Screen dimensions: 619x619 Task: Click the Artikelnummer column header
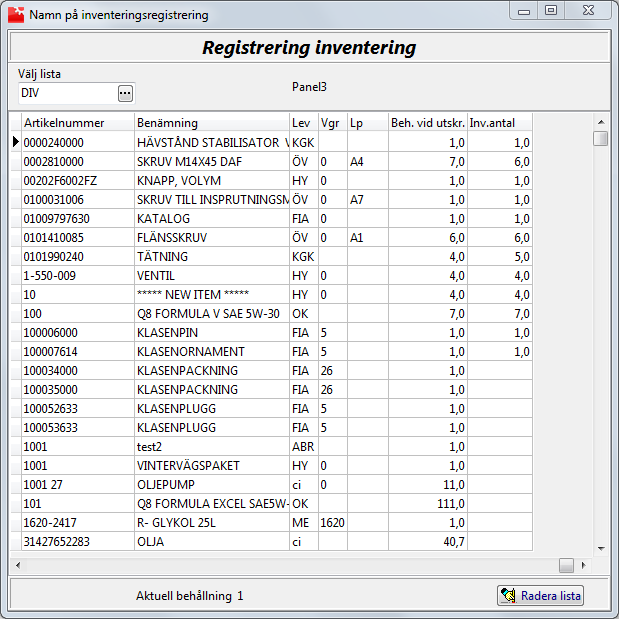click(x=78, y=123)
